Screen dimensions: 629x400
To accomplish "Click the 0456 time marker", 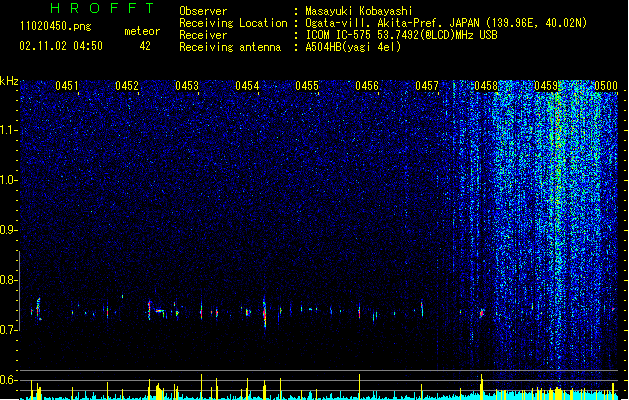I will [x=367, y=86].
